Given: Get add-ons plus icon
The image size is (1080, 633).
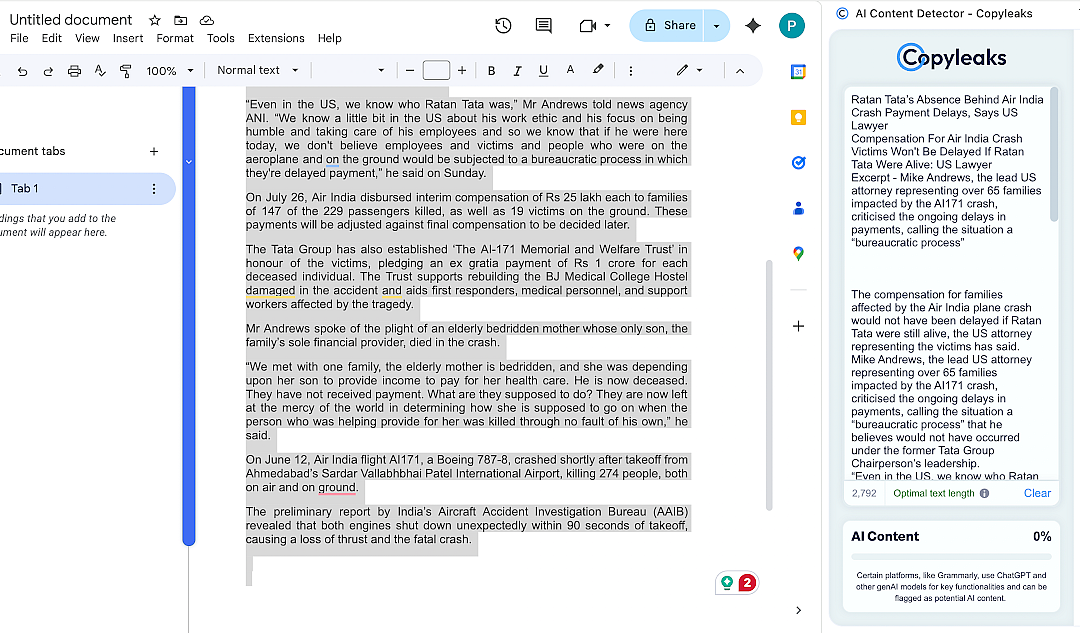Looking at the screenshot, I should [x=798, y=326].
